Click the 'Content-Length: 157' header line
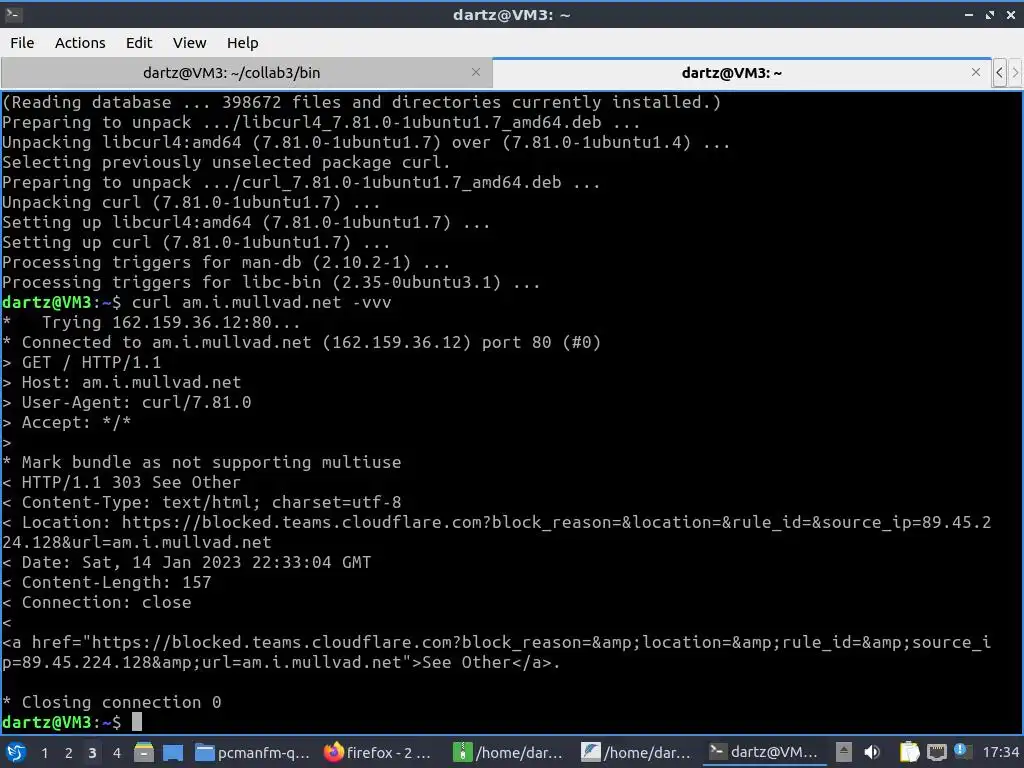The image size is (1024, 768). tap(116, 583)
